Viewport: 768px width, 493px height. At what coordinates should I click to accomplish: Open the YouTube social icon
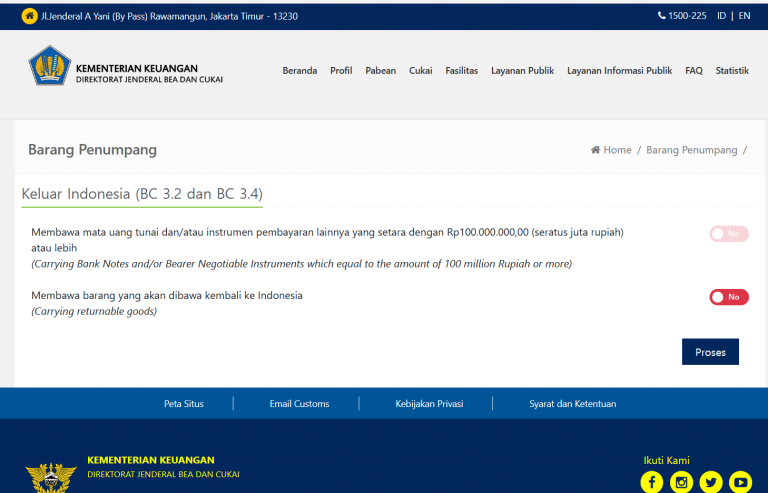pos(740,482)
